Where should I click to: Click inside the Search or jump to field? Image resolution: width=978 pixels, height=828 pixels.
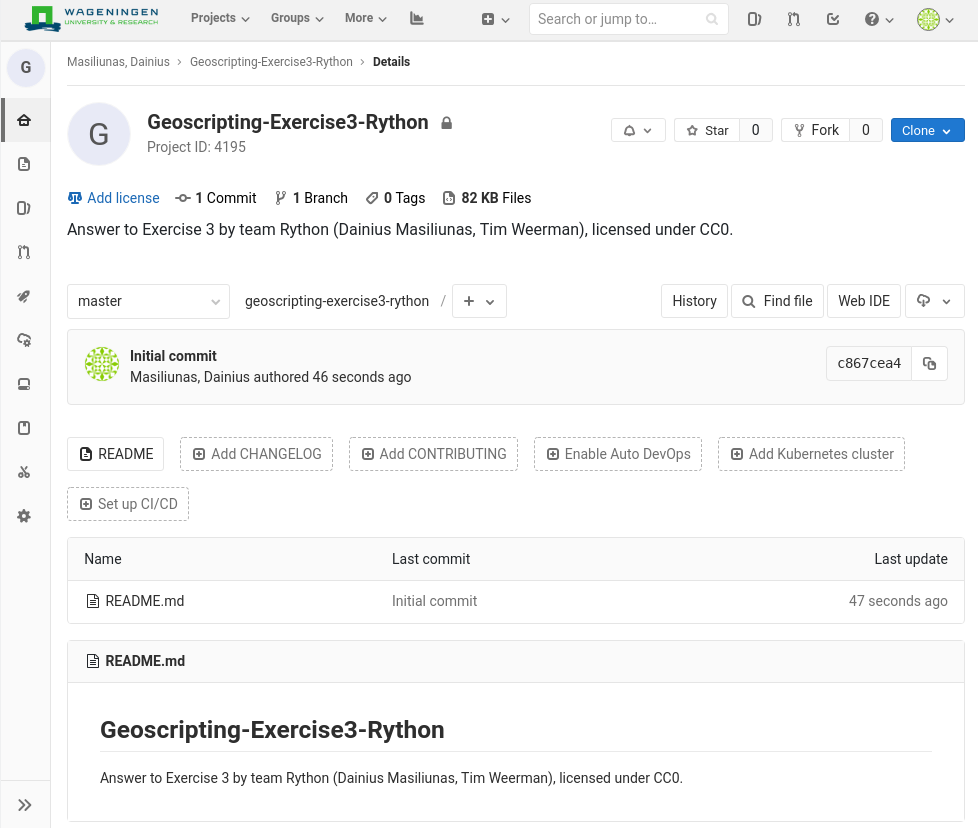pos(620,18)
